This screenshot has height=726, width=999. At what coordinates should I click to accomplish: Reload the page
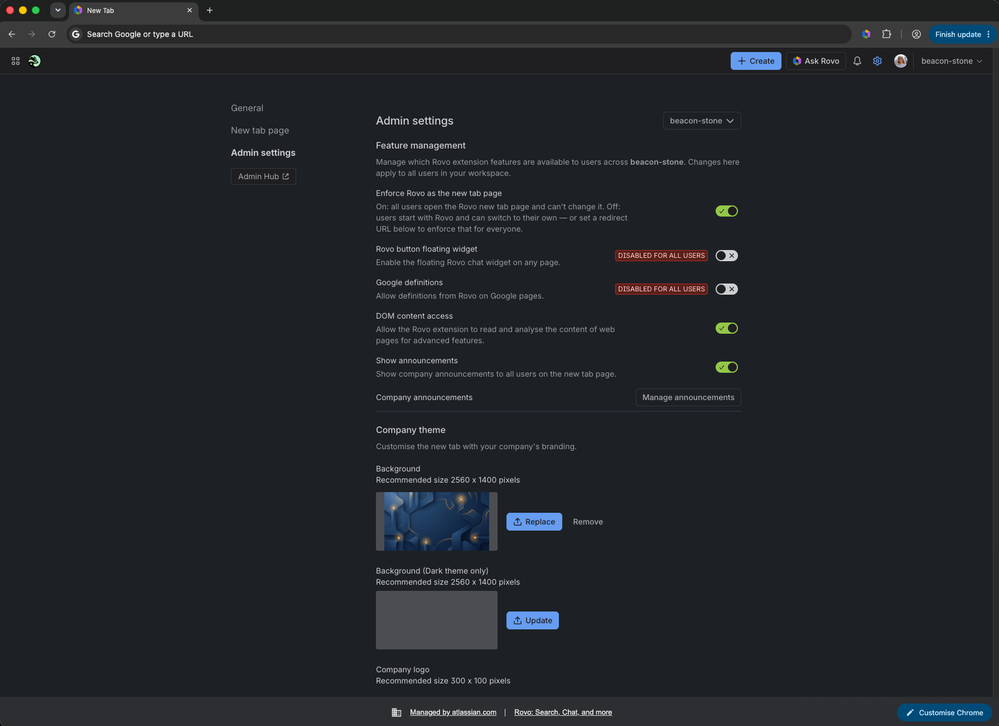pos(52,34)
